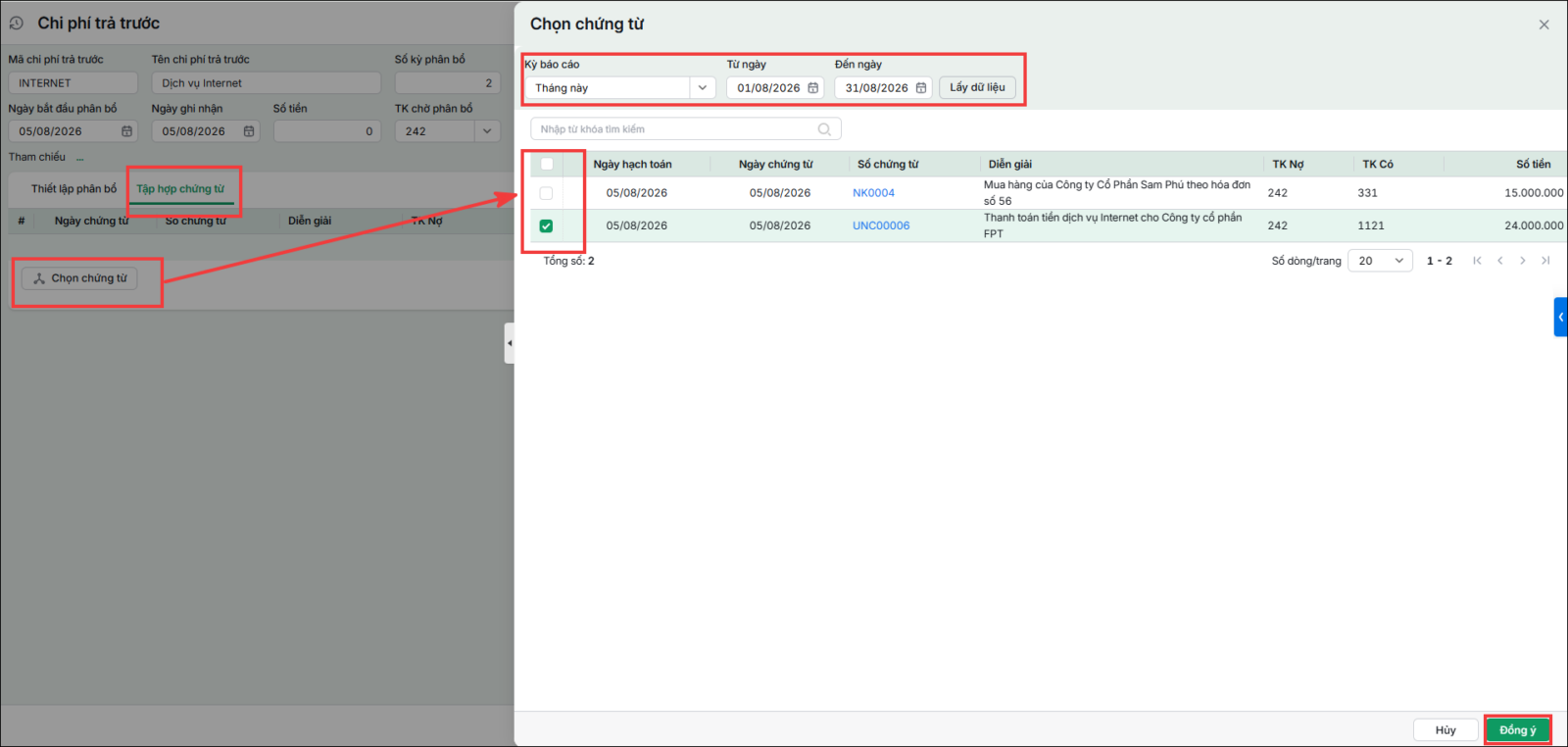
Task: Go to the previous results page
Action: pos(1499,261)
